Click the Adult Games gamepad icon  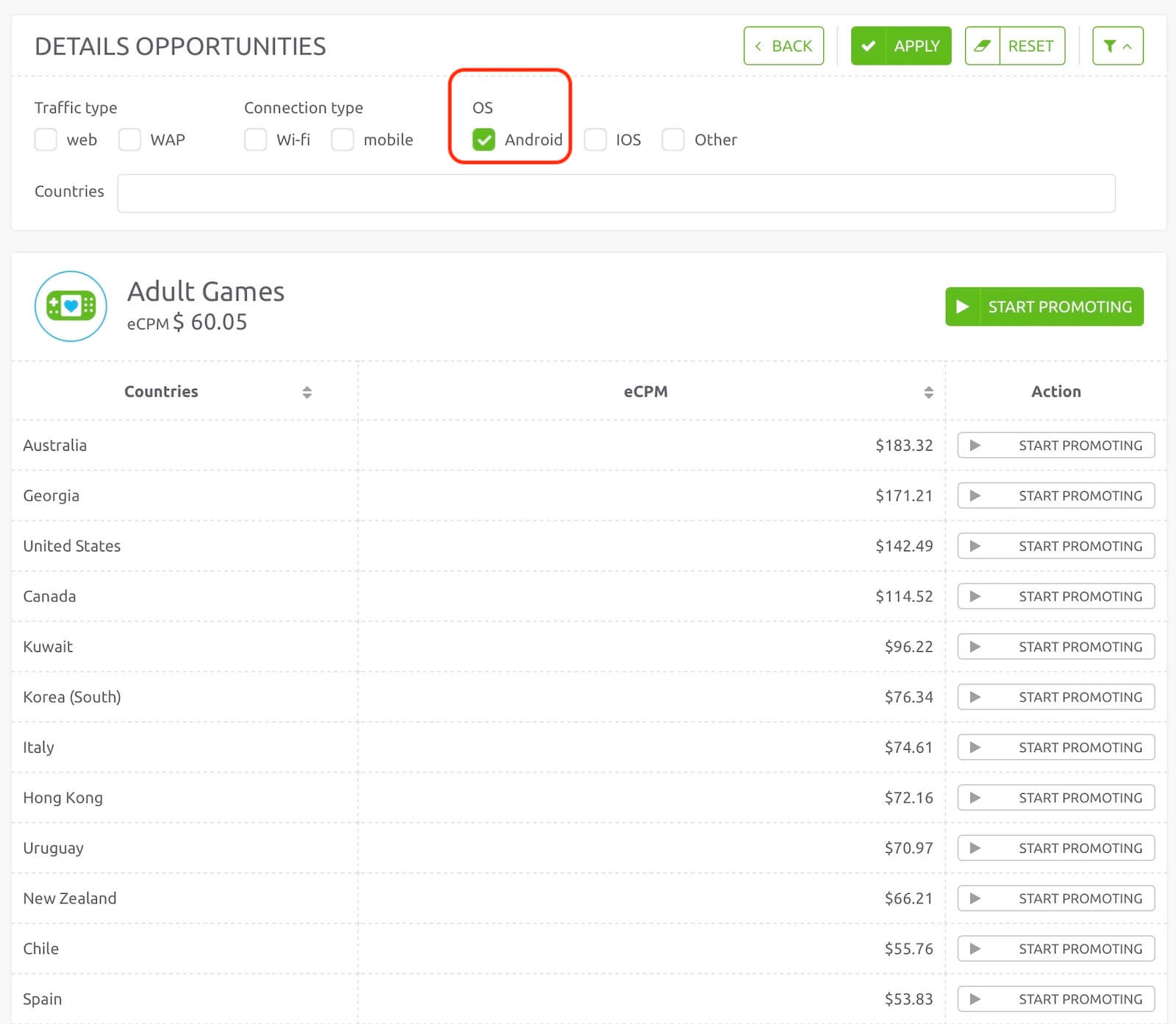click(71, 306)
